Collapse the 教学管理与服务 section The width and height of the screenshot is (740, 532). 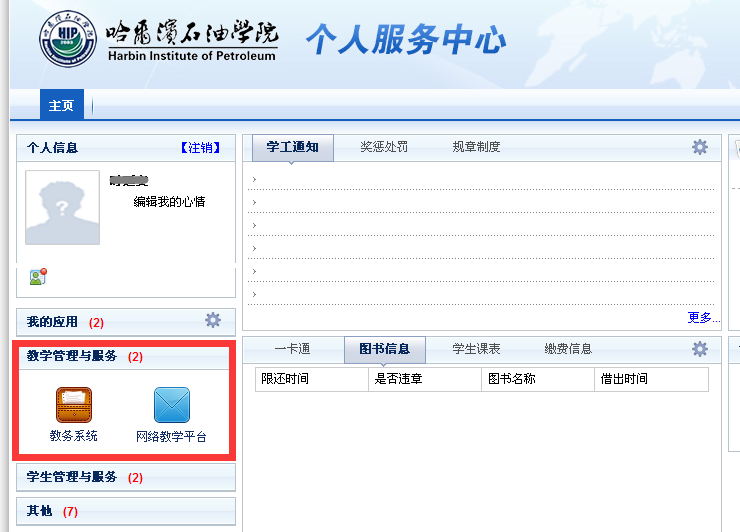[72, 356]
